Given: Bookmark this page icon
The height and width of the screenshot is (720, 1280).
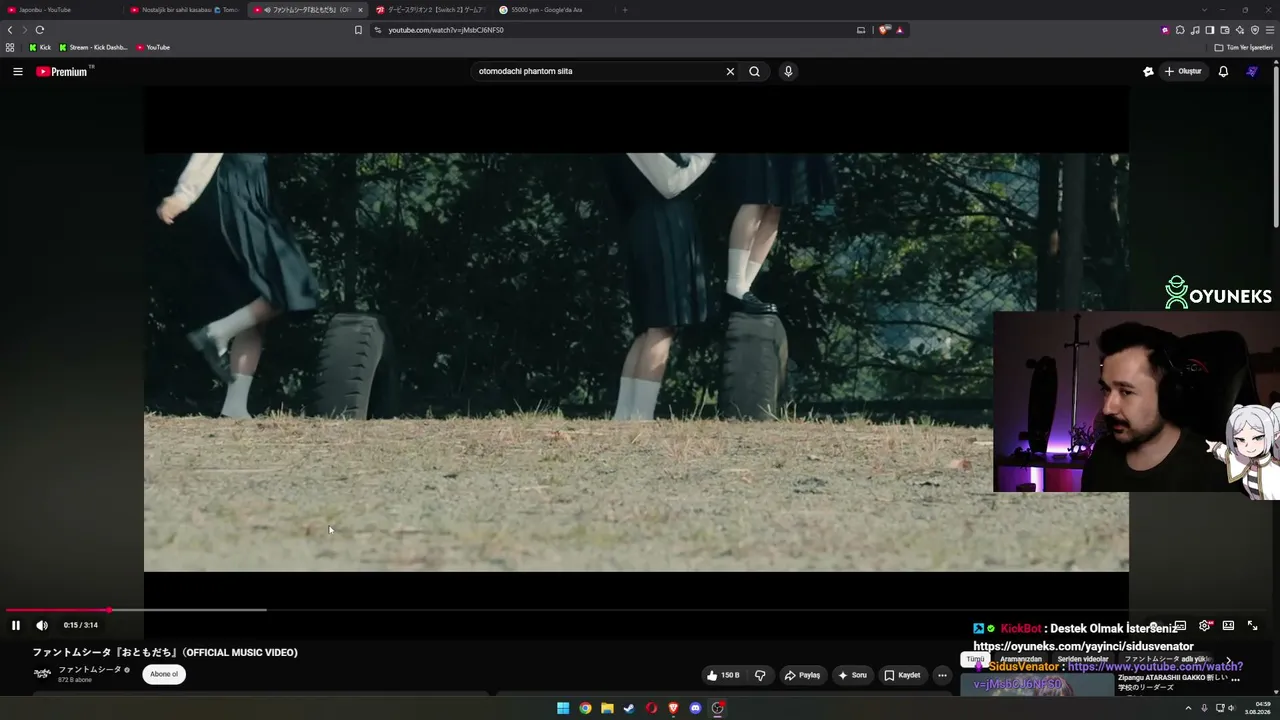Looking at the screenshot, I should [x=358, y=30].
